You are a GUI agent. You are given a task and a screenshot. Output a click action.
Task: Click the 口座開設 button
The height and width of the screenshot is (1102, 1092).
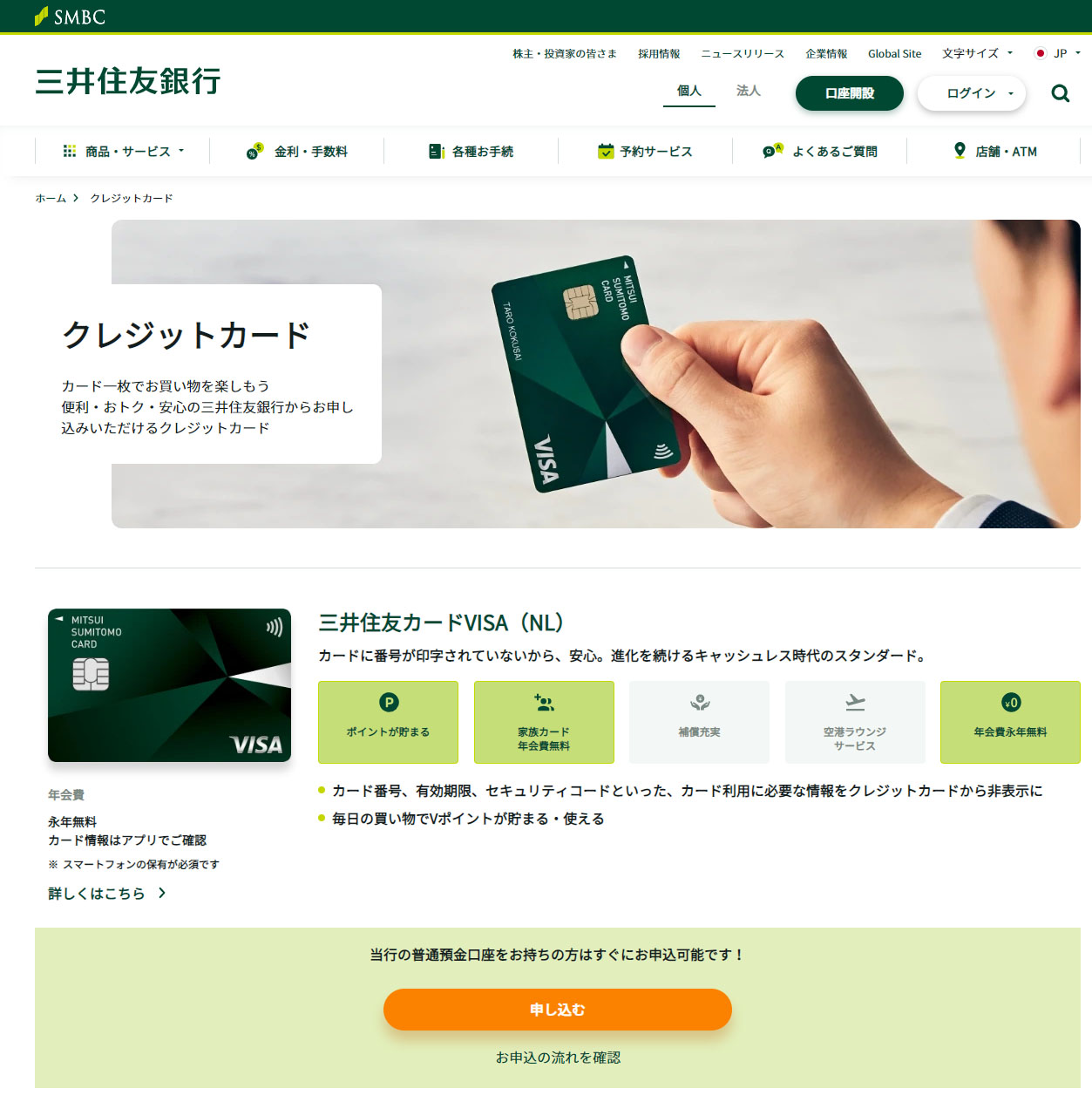[850, 93]
